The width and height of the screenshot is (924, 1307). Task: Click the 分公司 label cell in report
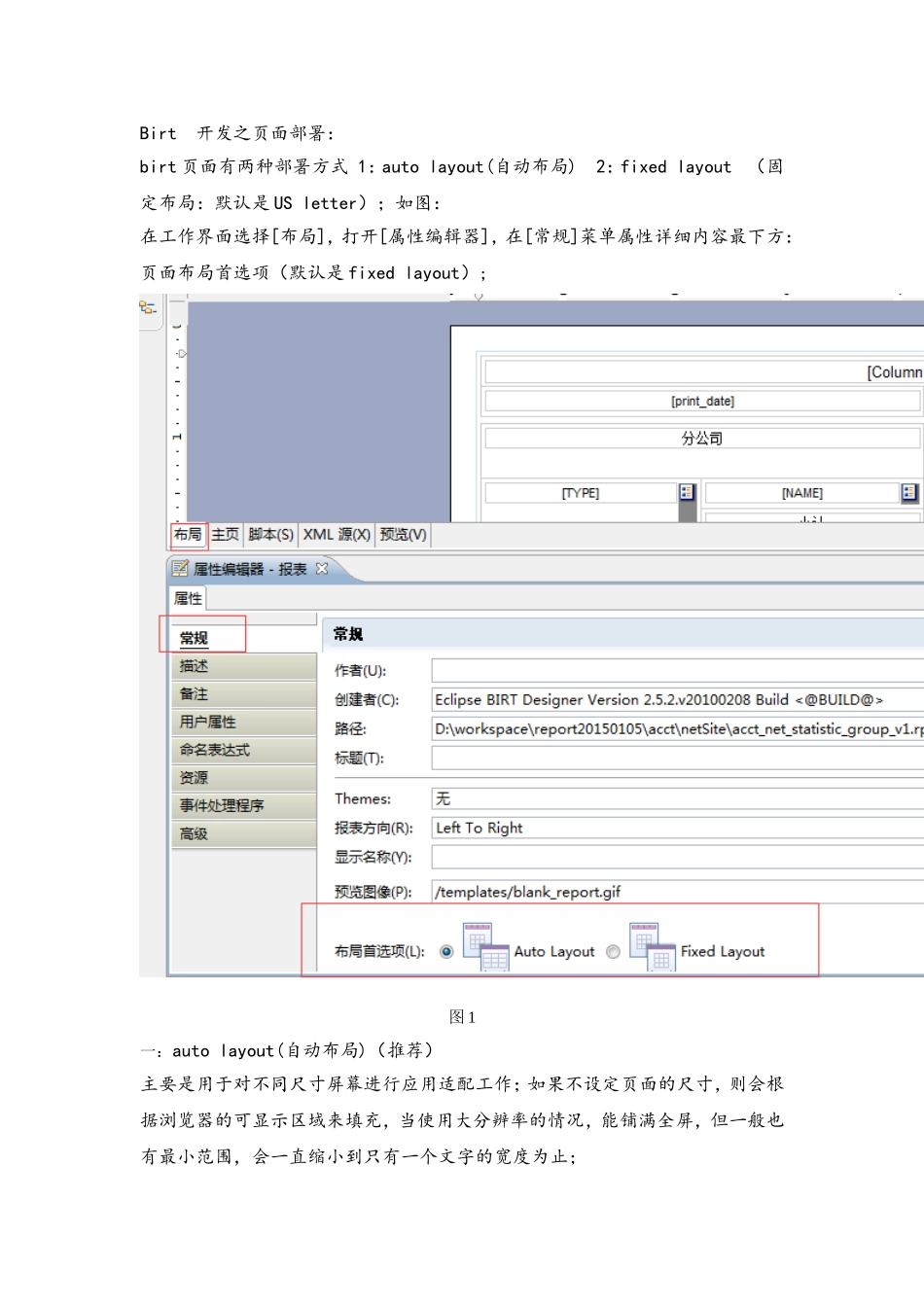[x=702, y=439]
